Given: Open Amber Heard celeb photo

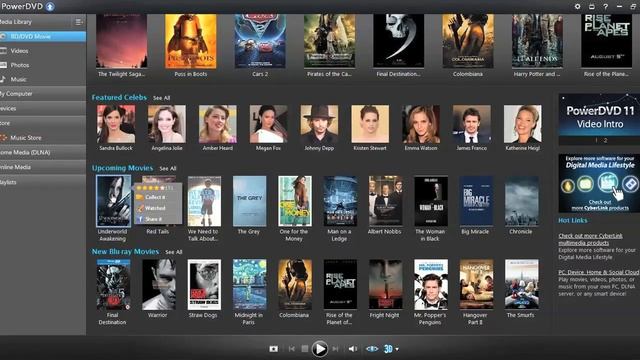Looking at the screenshot, I should click(218, 124).
